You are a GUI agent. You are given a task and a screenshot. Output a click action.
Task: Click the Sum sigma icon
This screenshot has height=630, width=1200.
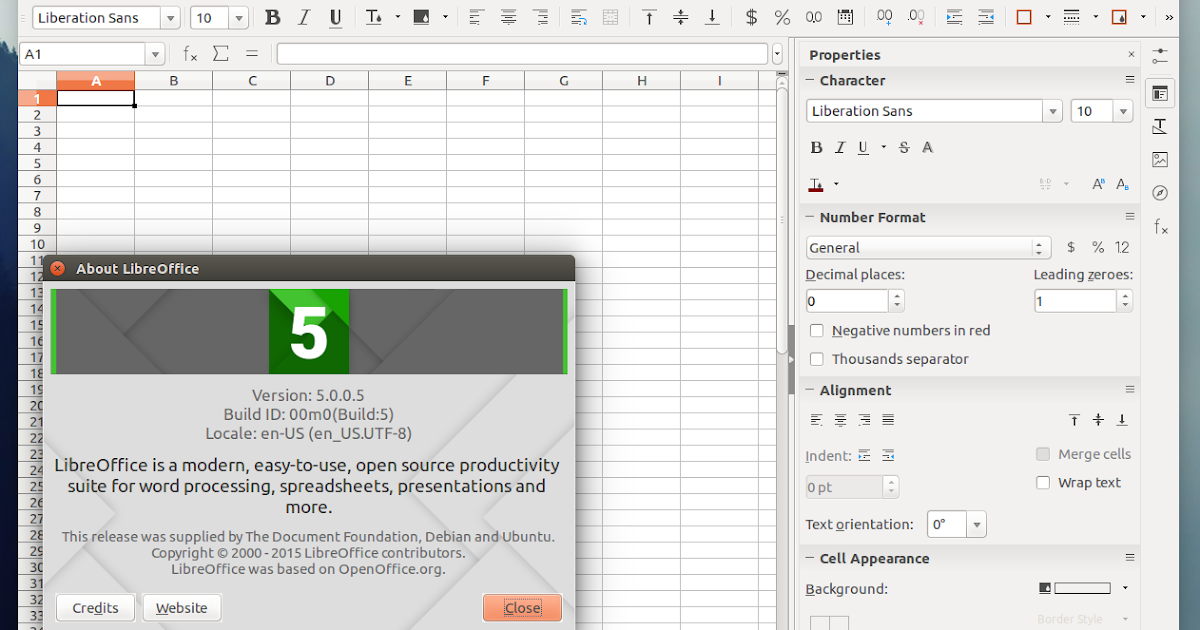(221, 54)
